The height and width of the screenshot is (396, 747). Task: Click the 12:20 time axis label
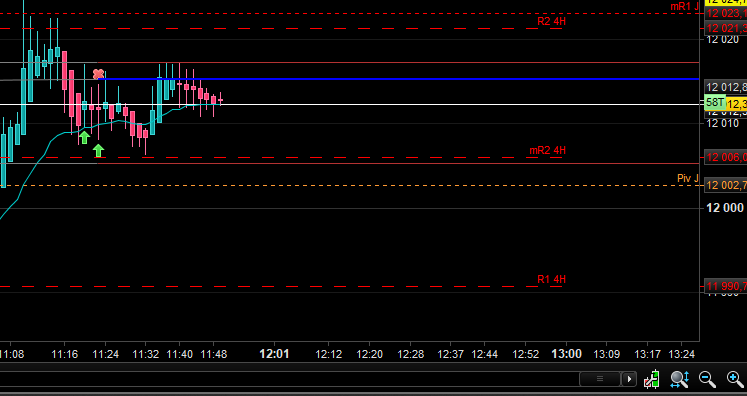point(370,354)
